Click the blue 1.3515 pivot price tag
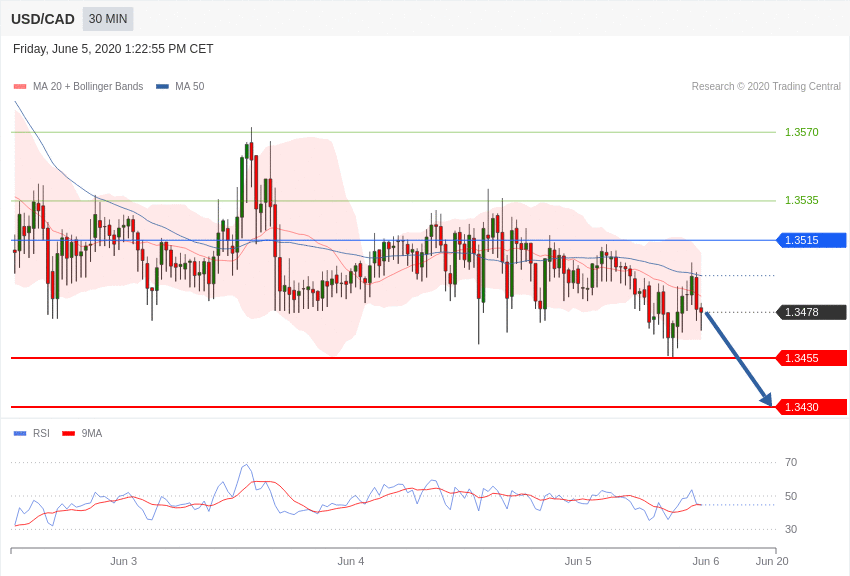Viewport: 850px width, 576px height. 812,240
